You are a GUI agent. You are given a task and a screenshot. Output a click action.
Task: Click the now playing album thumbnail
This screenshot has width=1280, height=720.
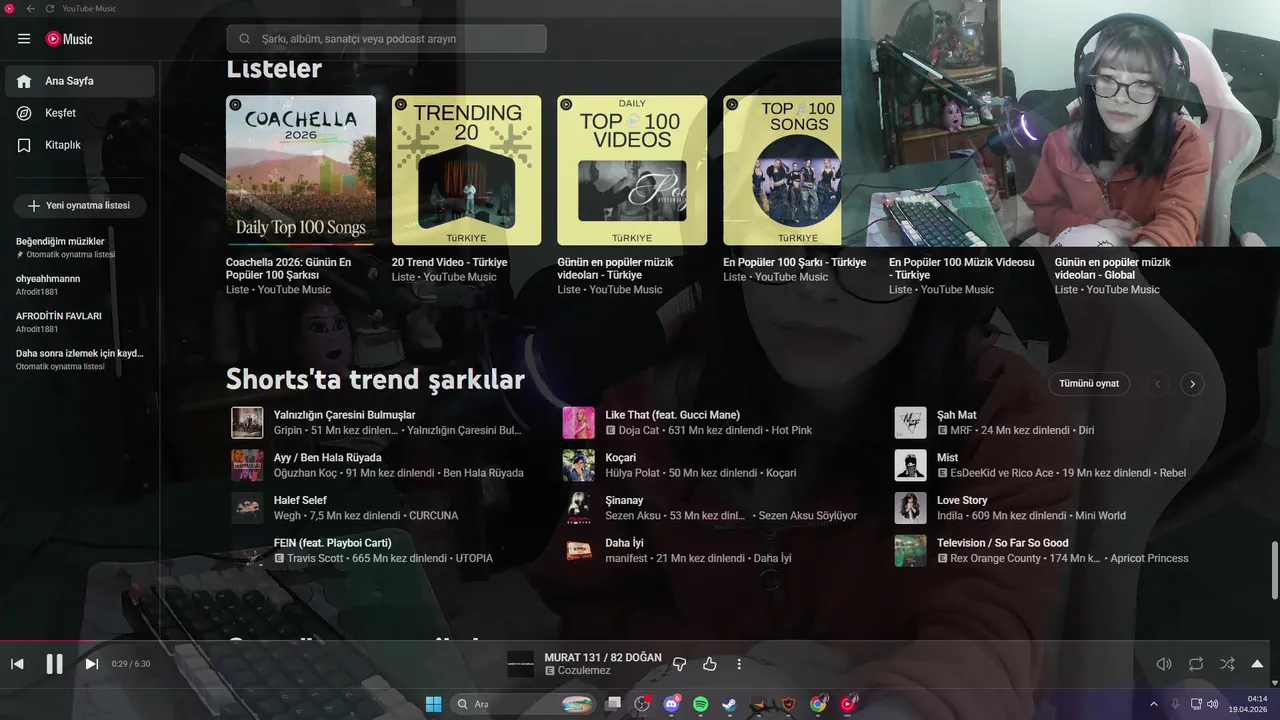(x=521, y=664)
